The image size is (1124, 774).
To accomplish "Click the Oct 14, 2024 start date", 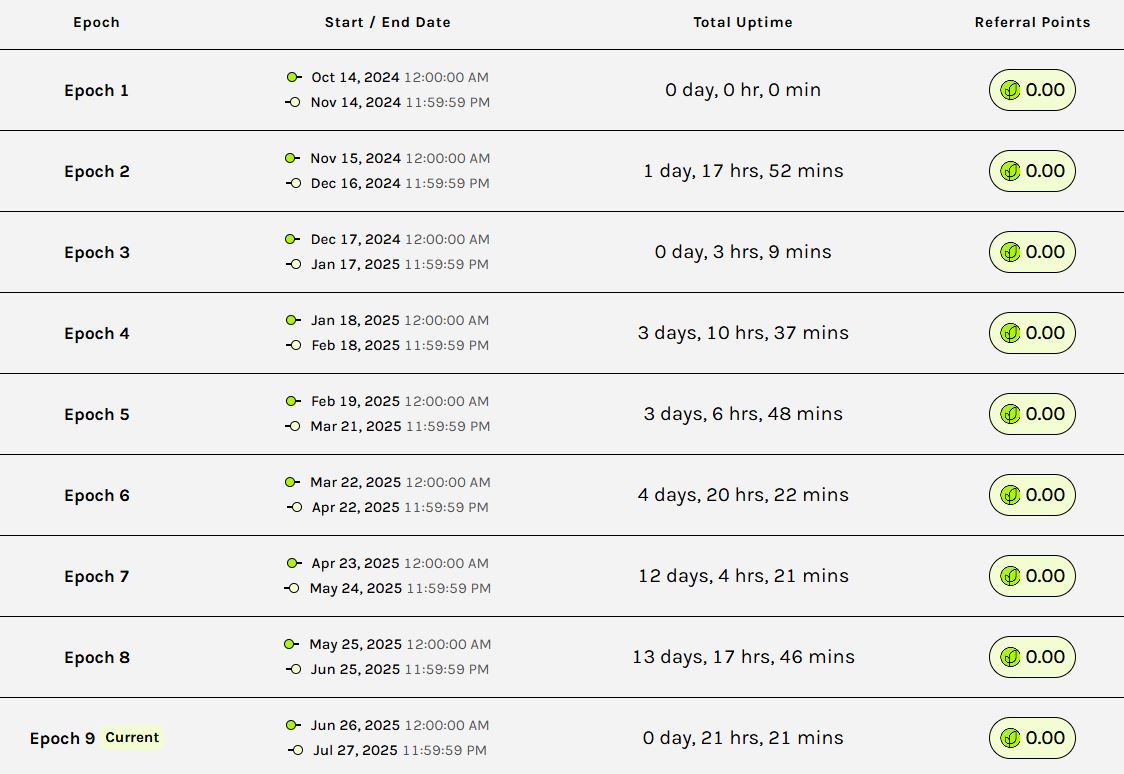I will pyautogui.click(x=355, y=77).
